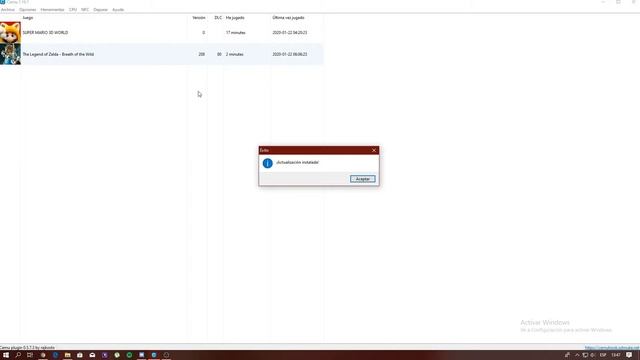Select the Zelda Breath of the Wild cover thumbnail
This screenshot has width=640, height=360.
coord(10,54)
